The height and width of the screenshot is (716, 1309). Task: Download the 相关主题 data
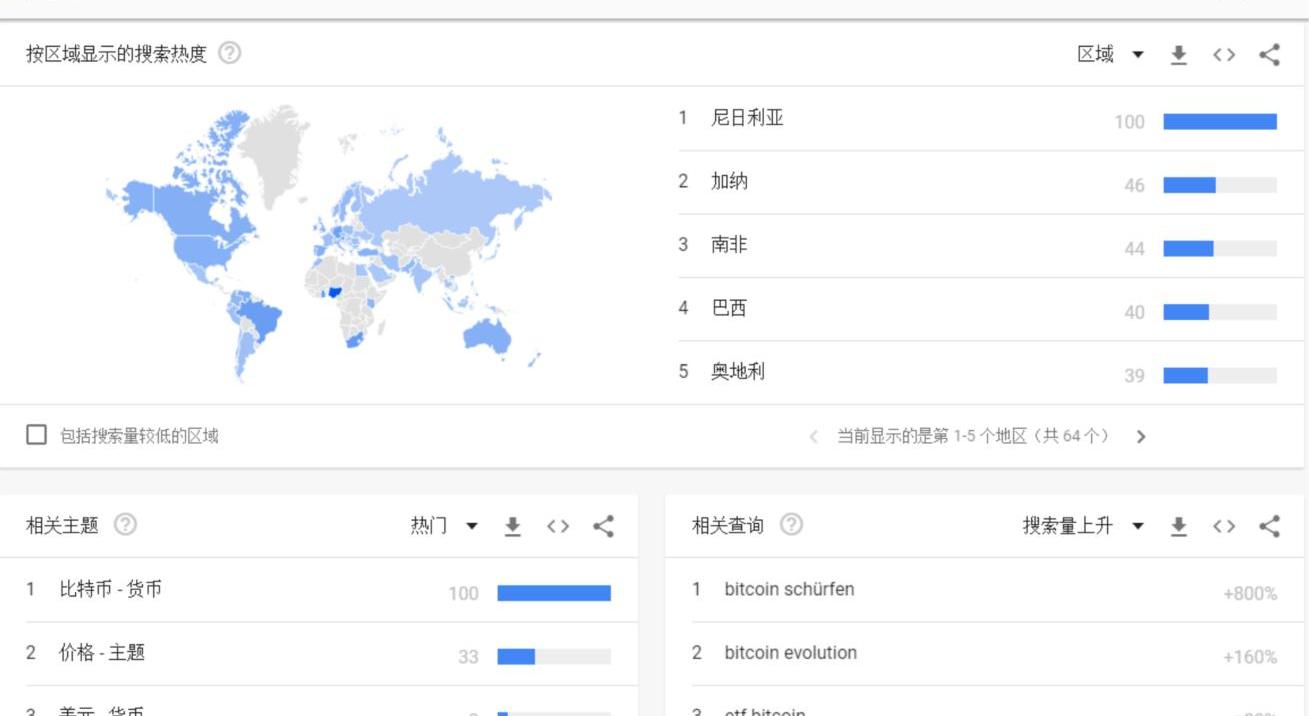[x=513, y=526]
